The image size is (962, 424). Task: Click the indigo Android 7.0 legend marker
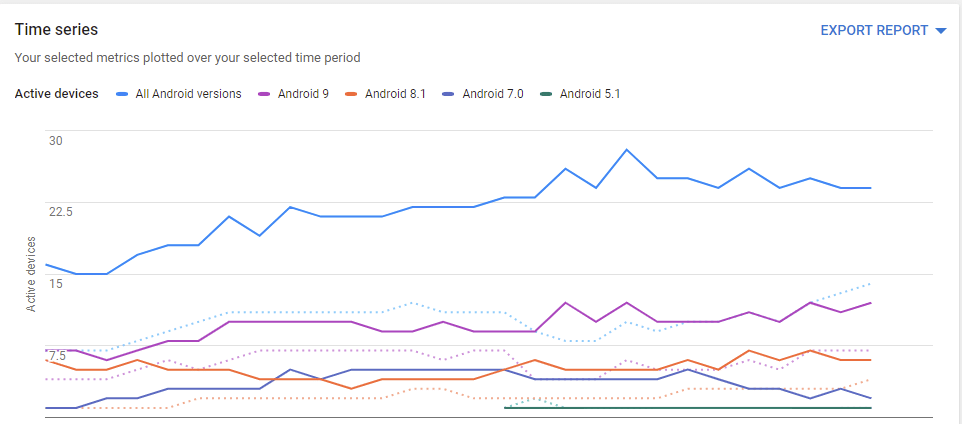450,94
